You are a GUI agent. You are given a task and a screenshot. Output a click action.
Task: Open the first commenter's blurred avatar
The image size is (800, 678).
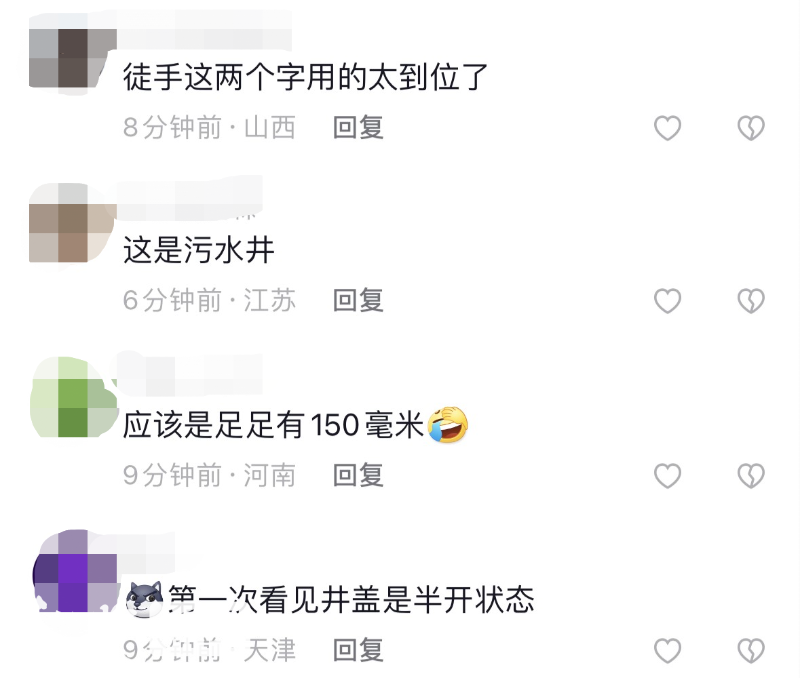tap(72, 58)
